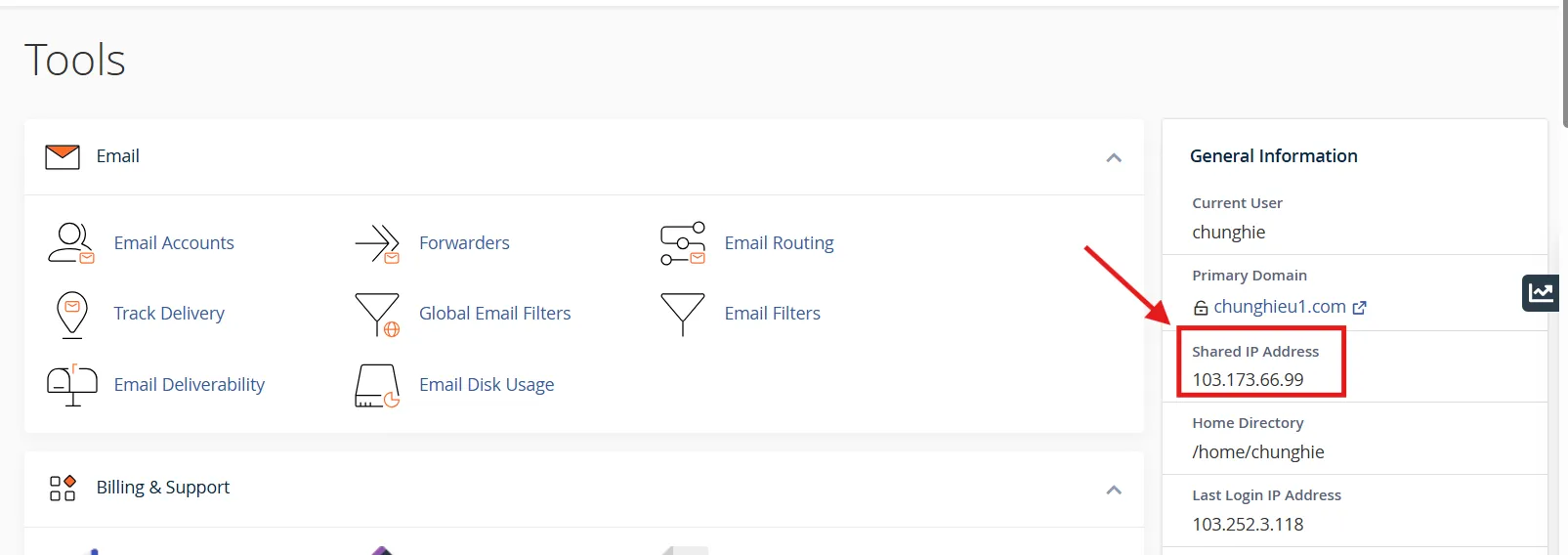Click the Billing & Support section icon
The image size is (1568, 555).
tap(63, 488)
